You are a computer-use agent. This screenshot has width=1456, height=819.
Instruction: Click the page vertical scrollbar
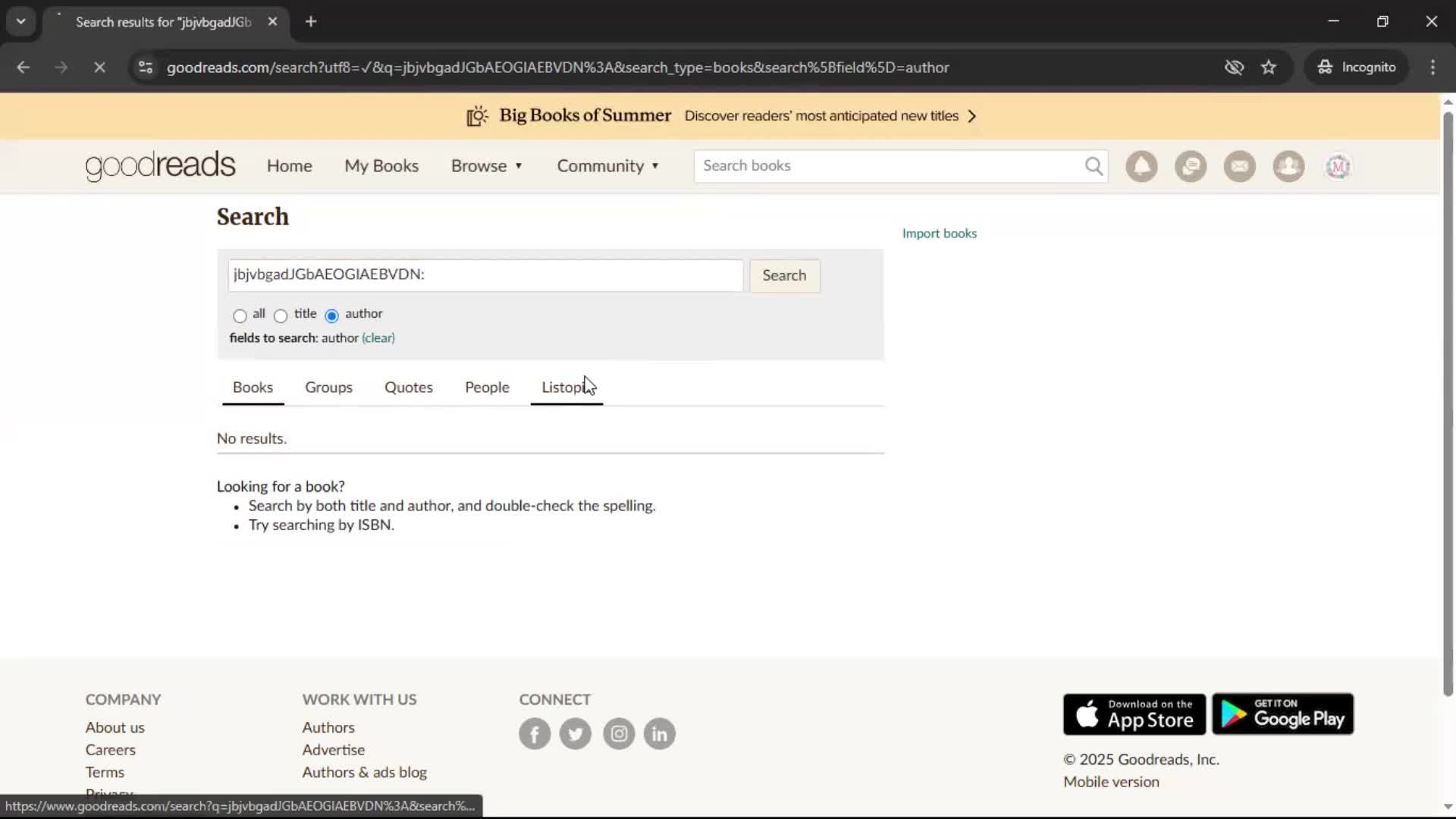1448,403
